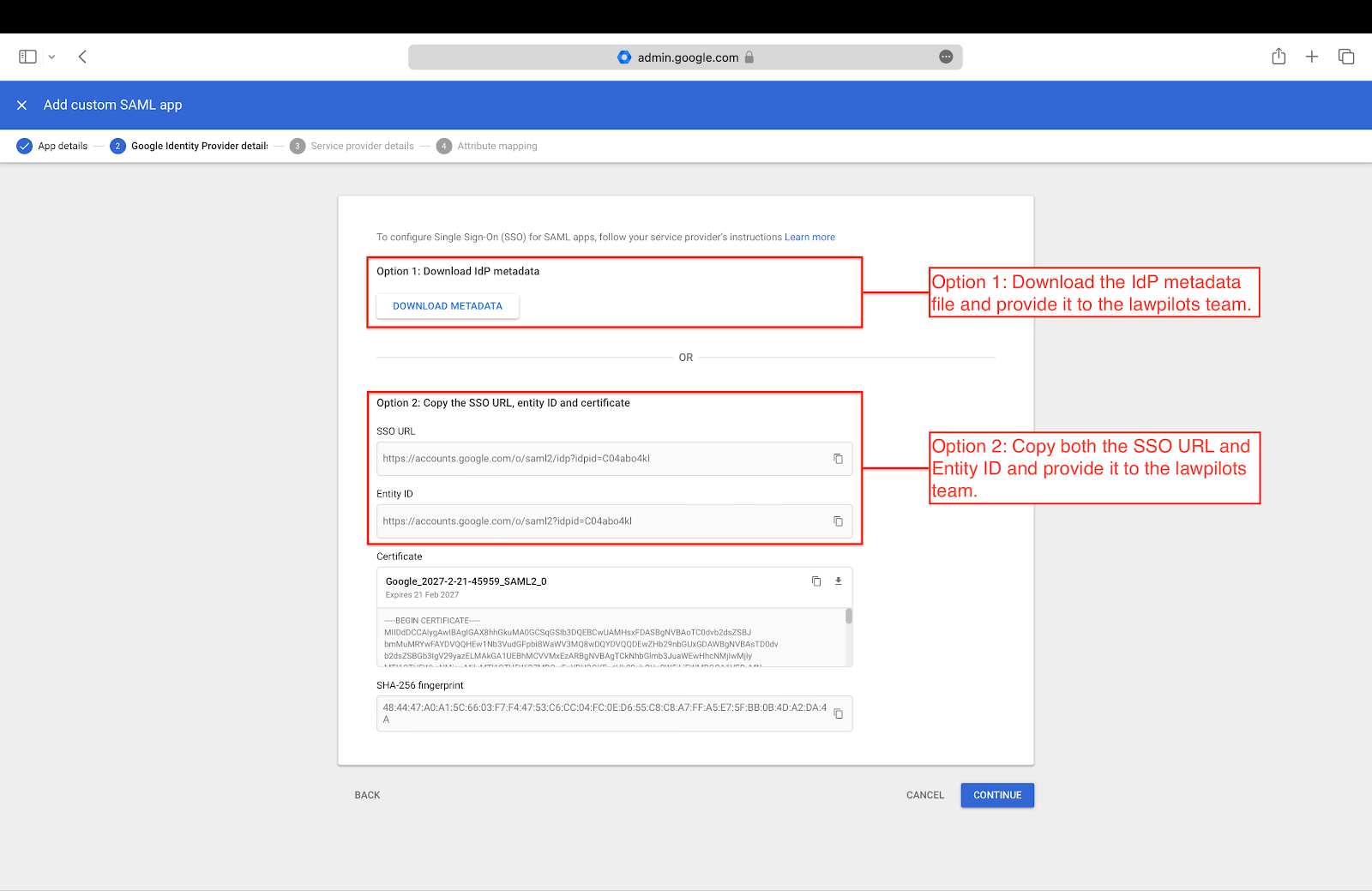Click Option 2: Copy the SSO URL heading
Viewport: 1372px width, 891px height.
point(503,403)
